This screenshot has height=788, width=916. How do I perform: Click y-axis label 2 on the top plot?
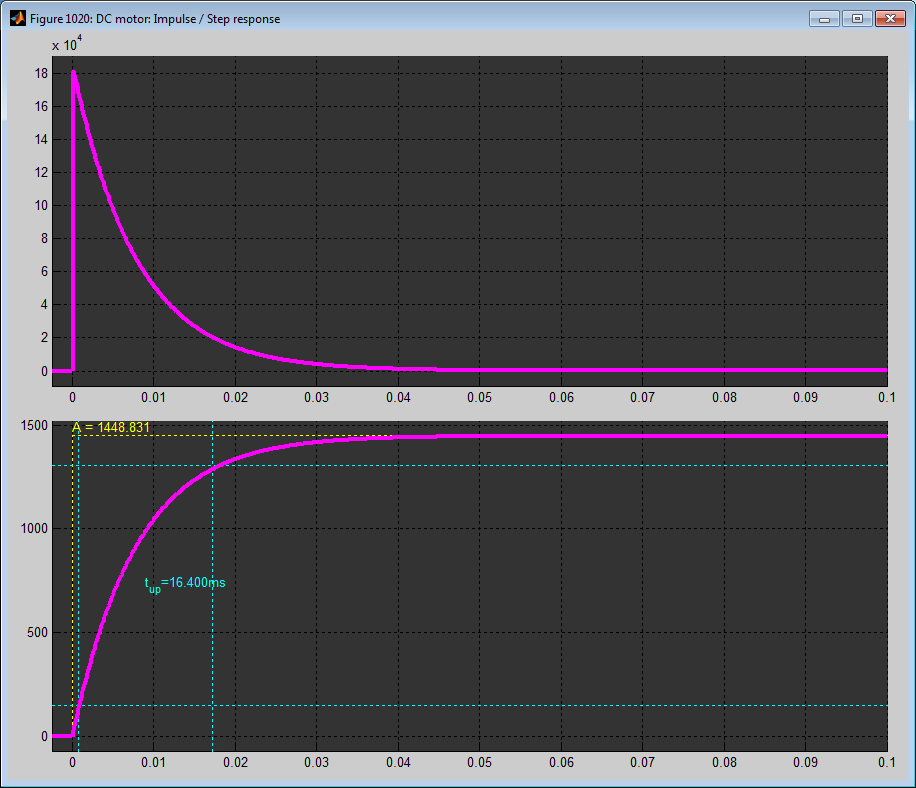(x=44, y=338)
